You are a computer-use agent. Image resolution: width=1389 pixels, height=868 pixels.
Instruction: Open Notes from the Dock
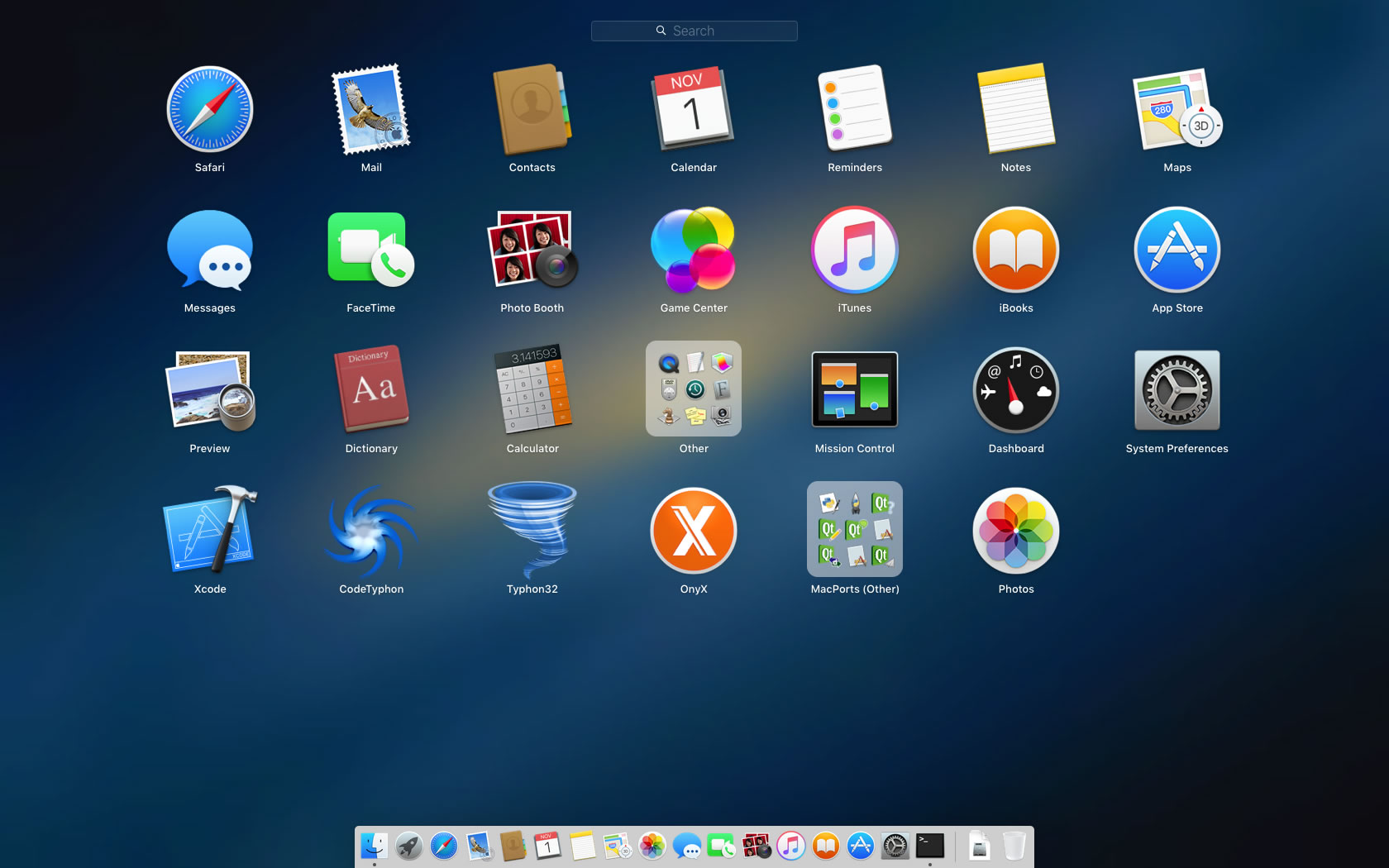583,846
